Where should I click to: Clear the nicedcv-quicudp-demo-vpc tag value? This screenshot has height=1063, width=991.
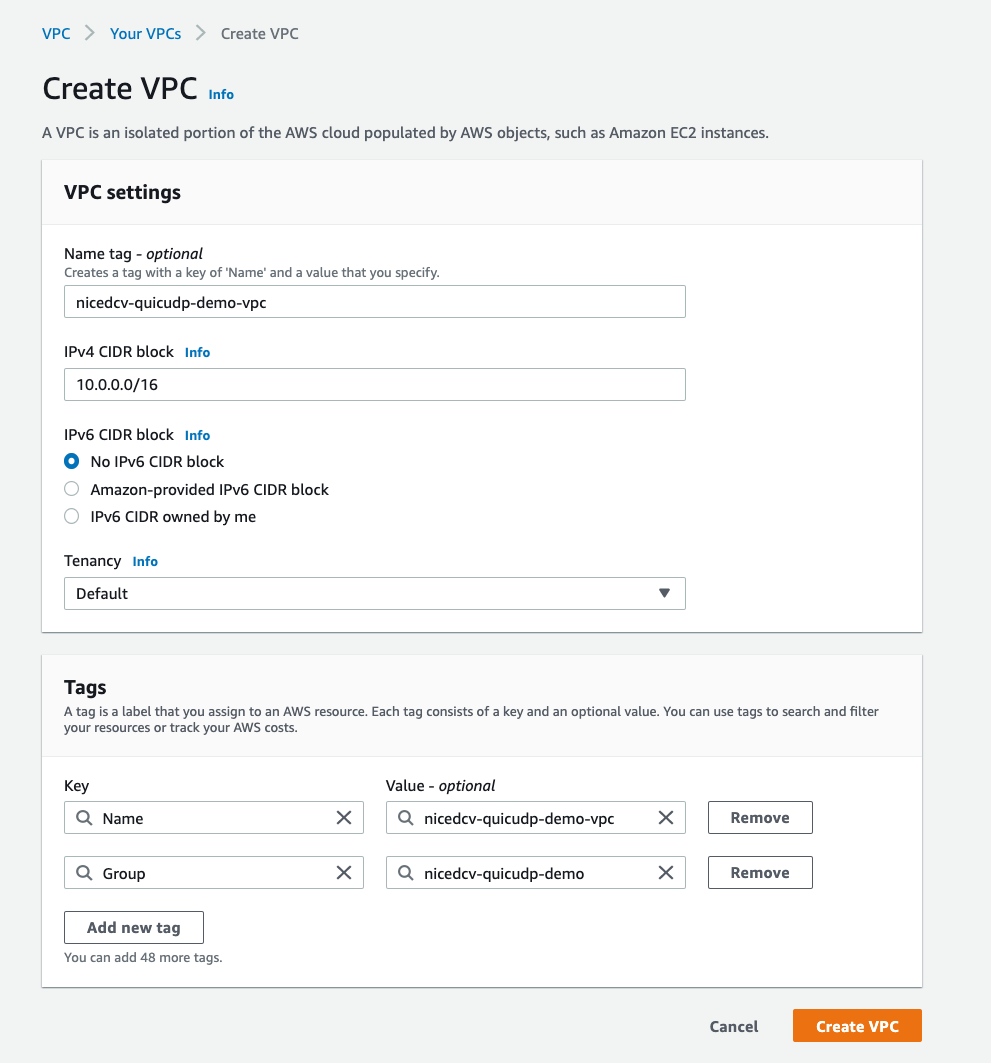point(666,818)
